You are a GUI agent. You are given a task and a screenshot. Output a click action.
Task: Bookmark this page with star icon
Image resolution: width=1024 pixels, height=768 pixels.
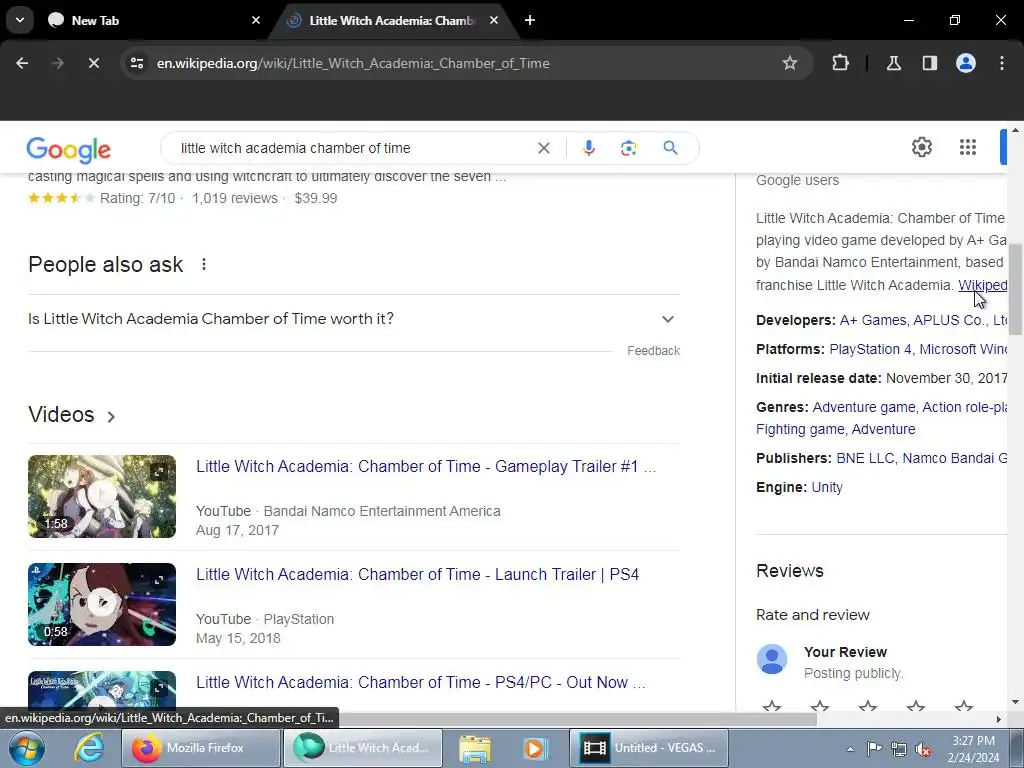790,63
